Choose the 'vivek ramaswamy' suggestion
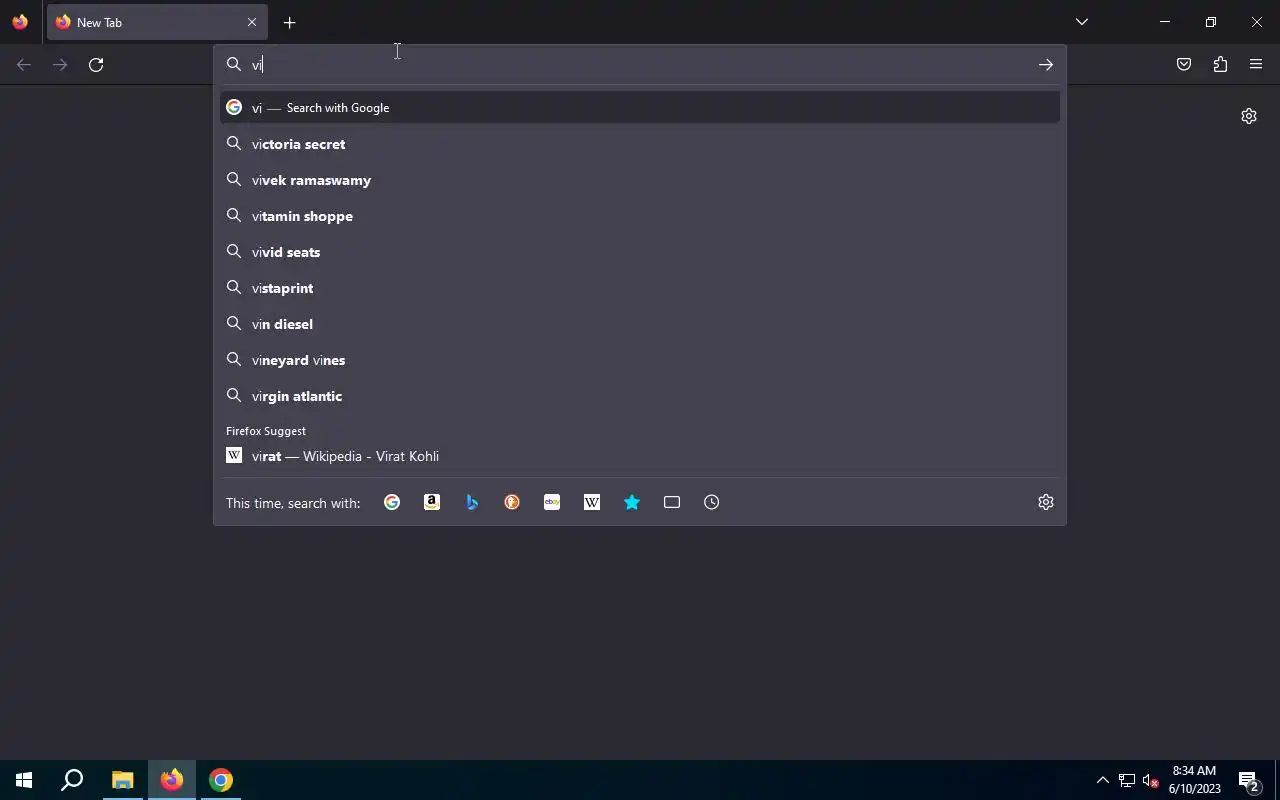Viewport: 1280px width, 800px height. pos(640,180)
